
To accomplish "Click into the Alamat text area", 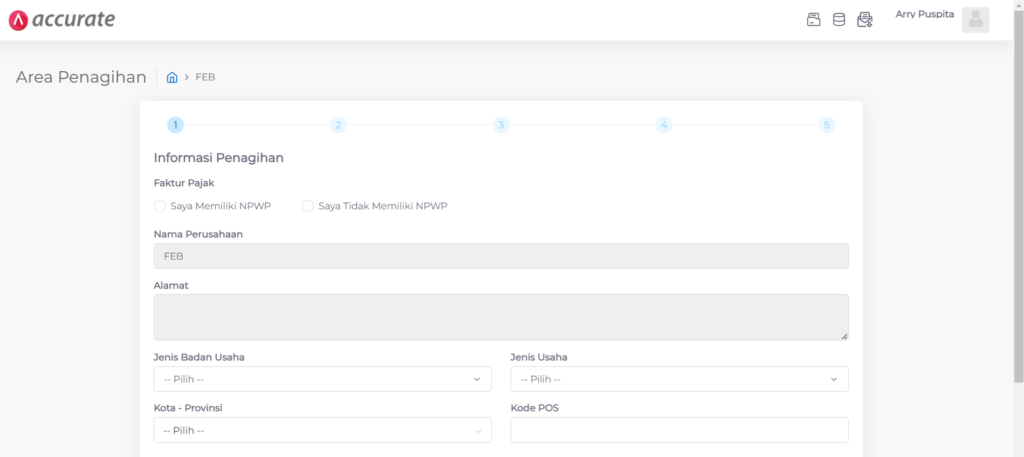I will (x=500, y=317).
